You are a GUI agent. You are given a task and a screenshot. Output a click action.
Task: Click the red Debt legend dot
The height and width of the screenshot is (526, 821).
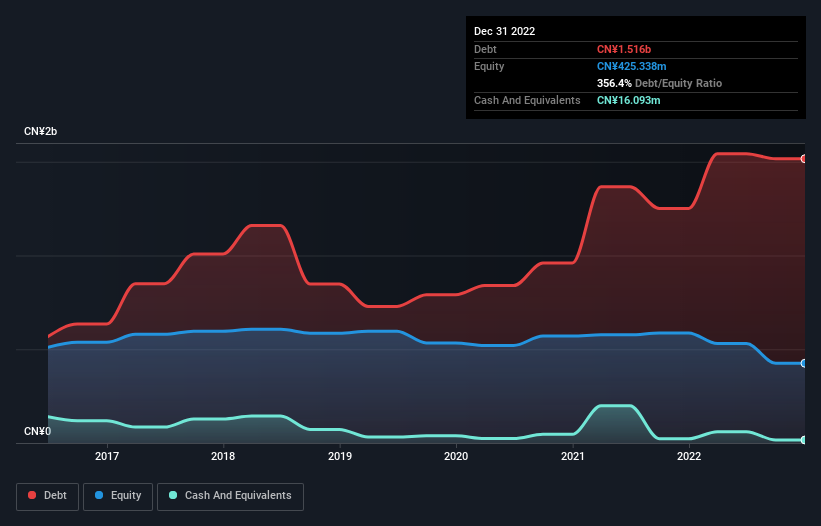click(32, 495)
